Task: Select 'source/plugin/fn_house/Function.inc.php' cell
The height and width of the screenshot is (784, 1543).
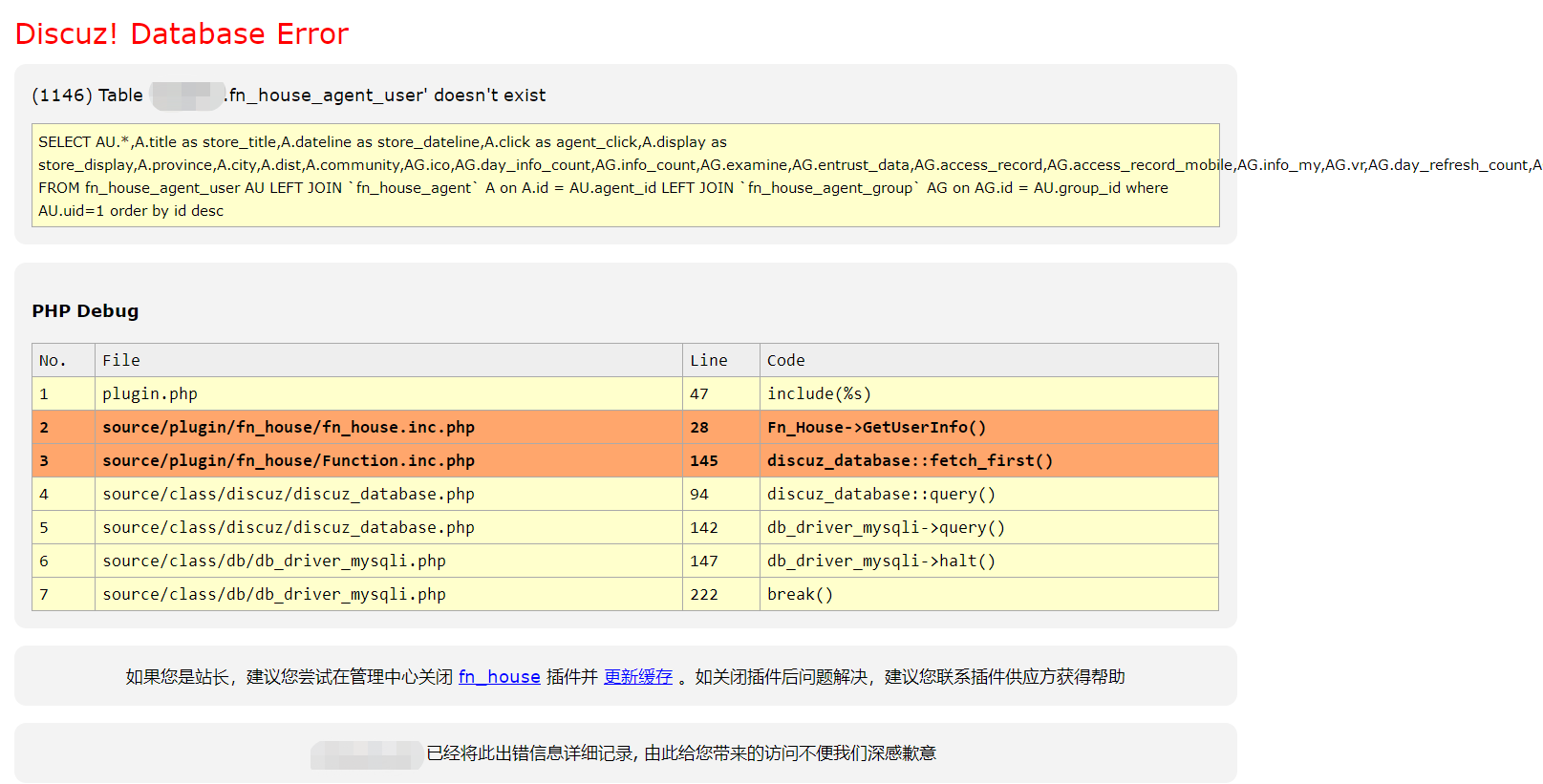Action: pos(389,460)
